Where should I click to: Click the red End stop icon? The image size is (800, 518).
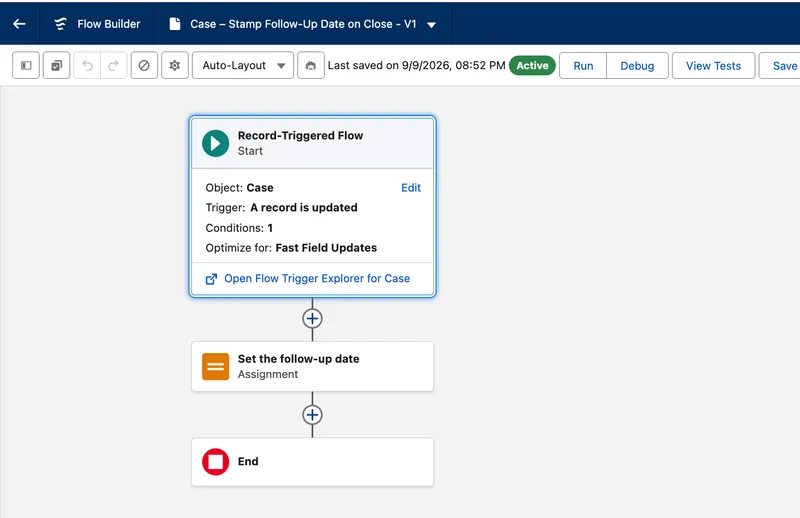[x=215, y=462]
